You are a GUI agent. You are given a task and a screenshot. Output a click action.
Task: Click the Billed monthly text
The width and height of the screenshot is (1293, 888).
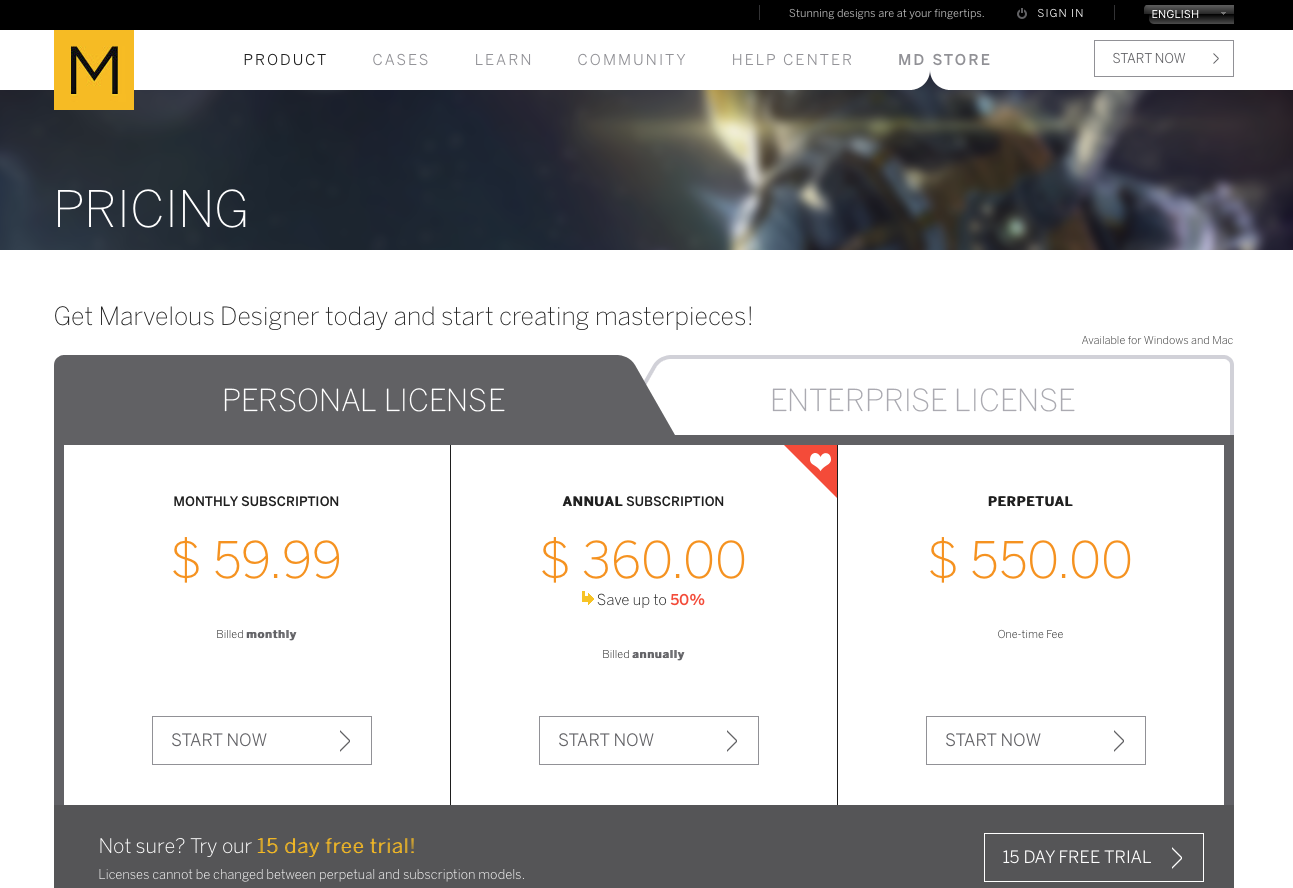256,634
